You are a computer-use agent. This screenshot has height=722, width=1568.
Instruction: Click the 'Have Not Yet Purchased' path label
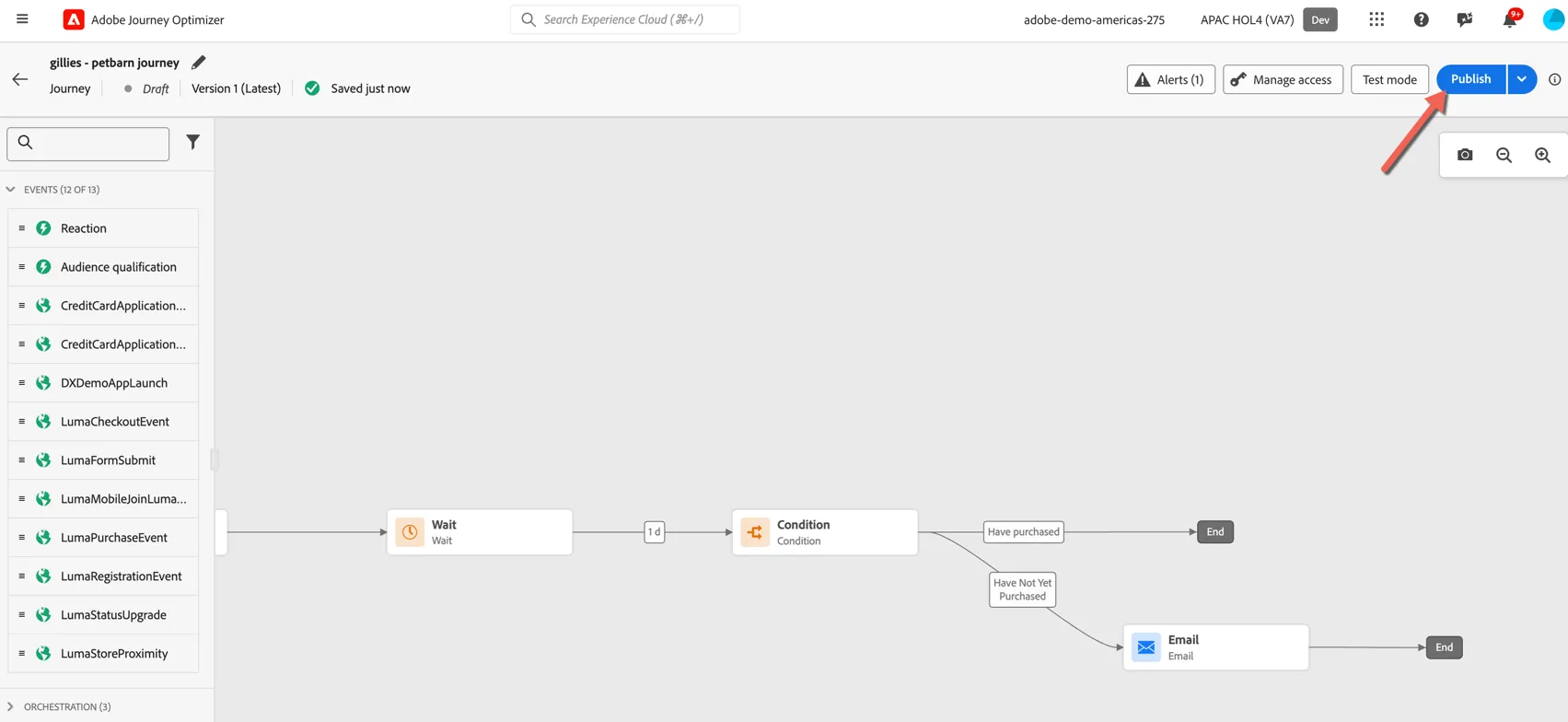(x=1022, y=589)
